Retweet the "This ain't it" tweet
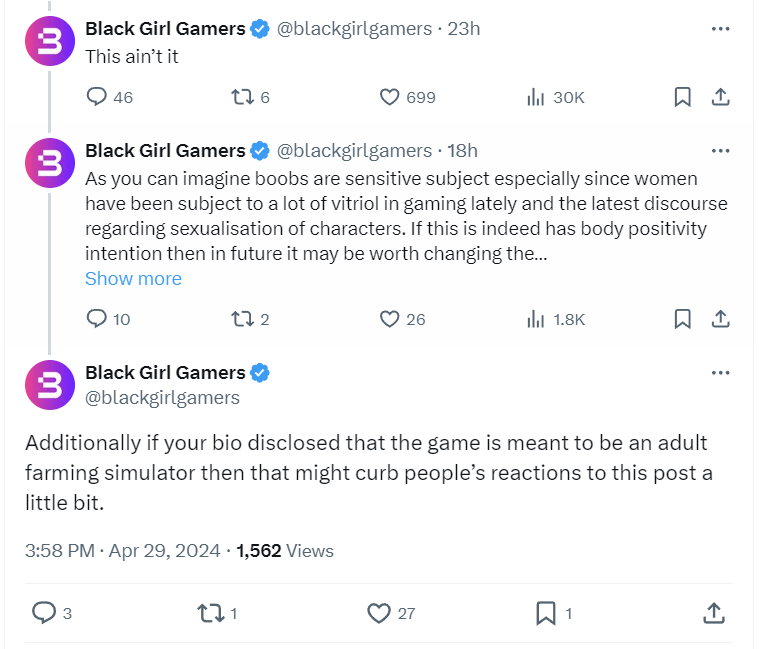This screenshot has height=649, width=765. coord(241,97)
